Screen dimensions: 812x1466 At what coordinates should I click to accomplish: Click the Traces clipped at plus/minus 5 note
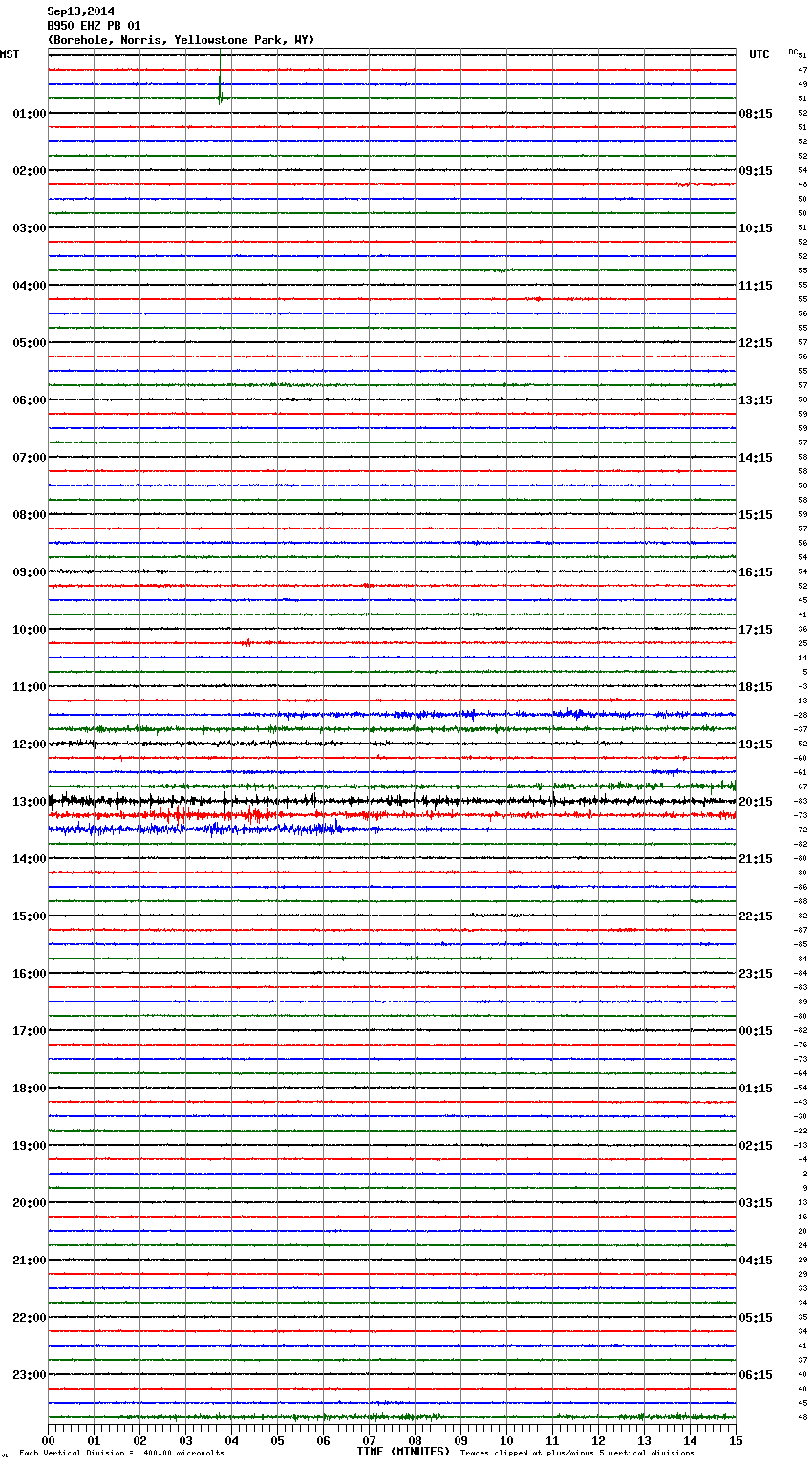tap(577, 1454)
